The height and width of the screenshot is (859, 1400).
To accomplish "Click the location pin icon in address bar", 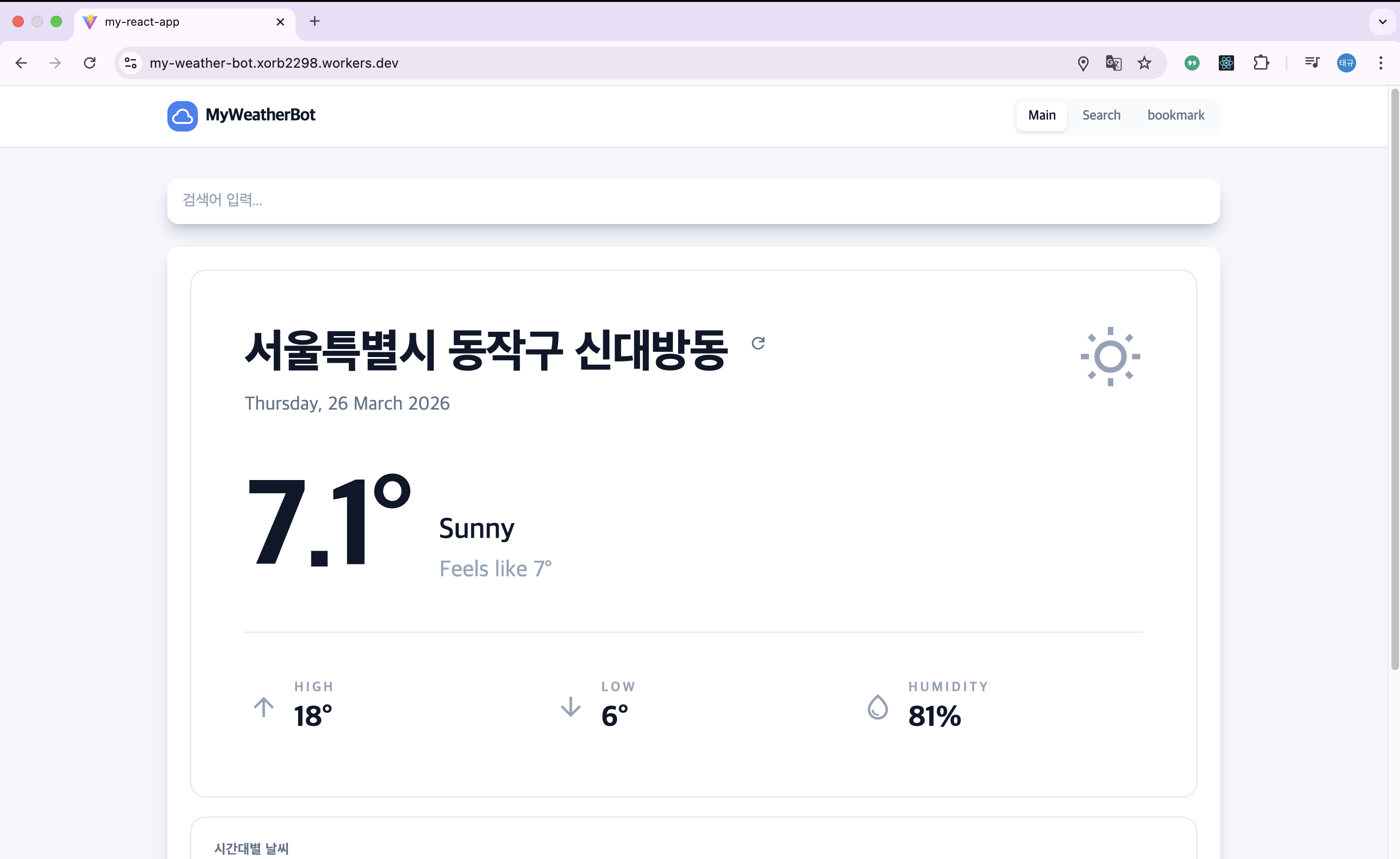I will (1083, 63).
